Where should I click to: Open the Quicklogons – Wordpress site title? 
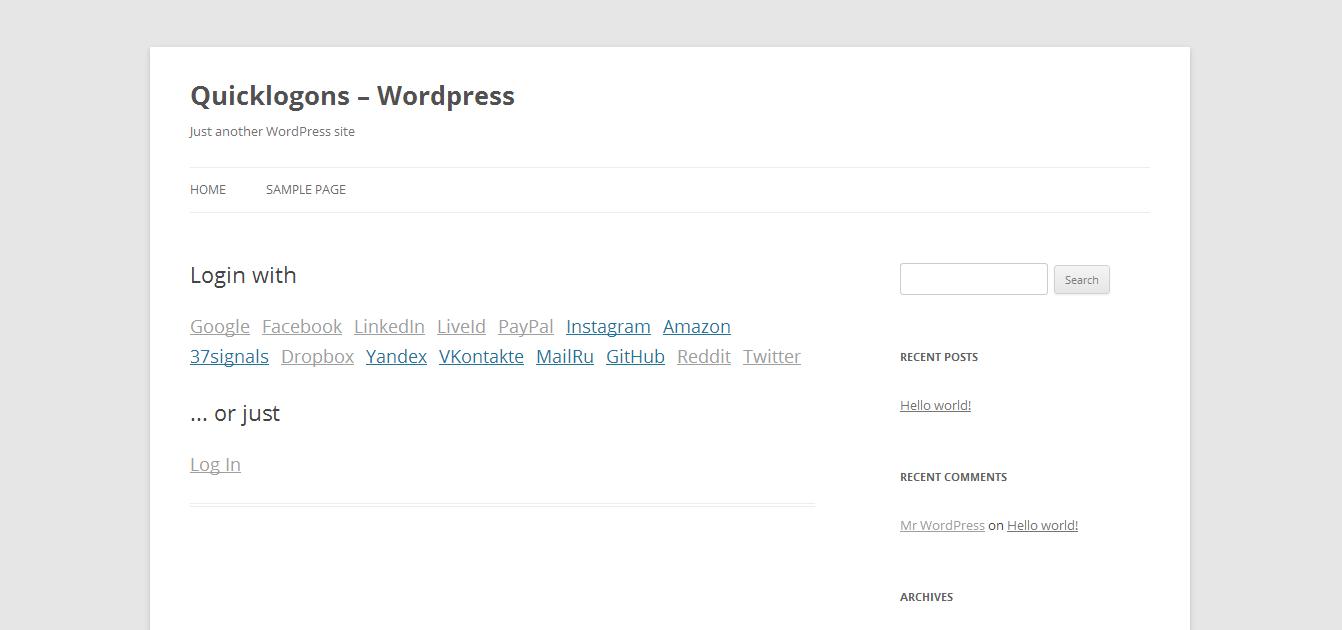click(352, 96)
